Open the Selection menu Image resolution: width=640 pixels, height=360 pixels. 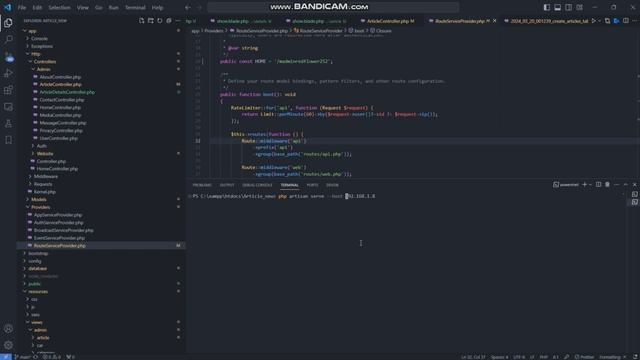pos(60,7)
